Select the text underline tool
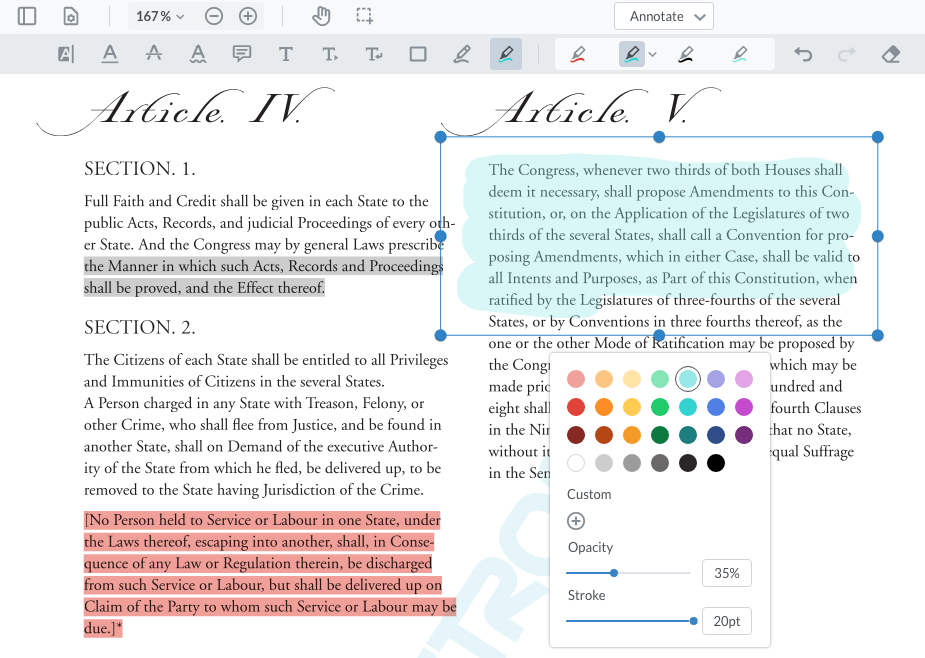This screenshot has width=925, height=658. click(x=110, y=54)
